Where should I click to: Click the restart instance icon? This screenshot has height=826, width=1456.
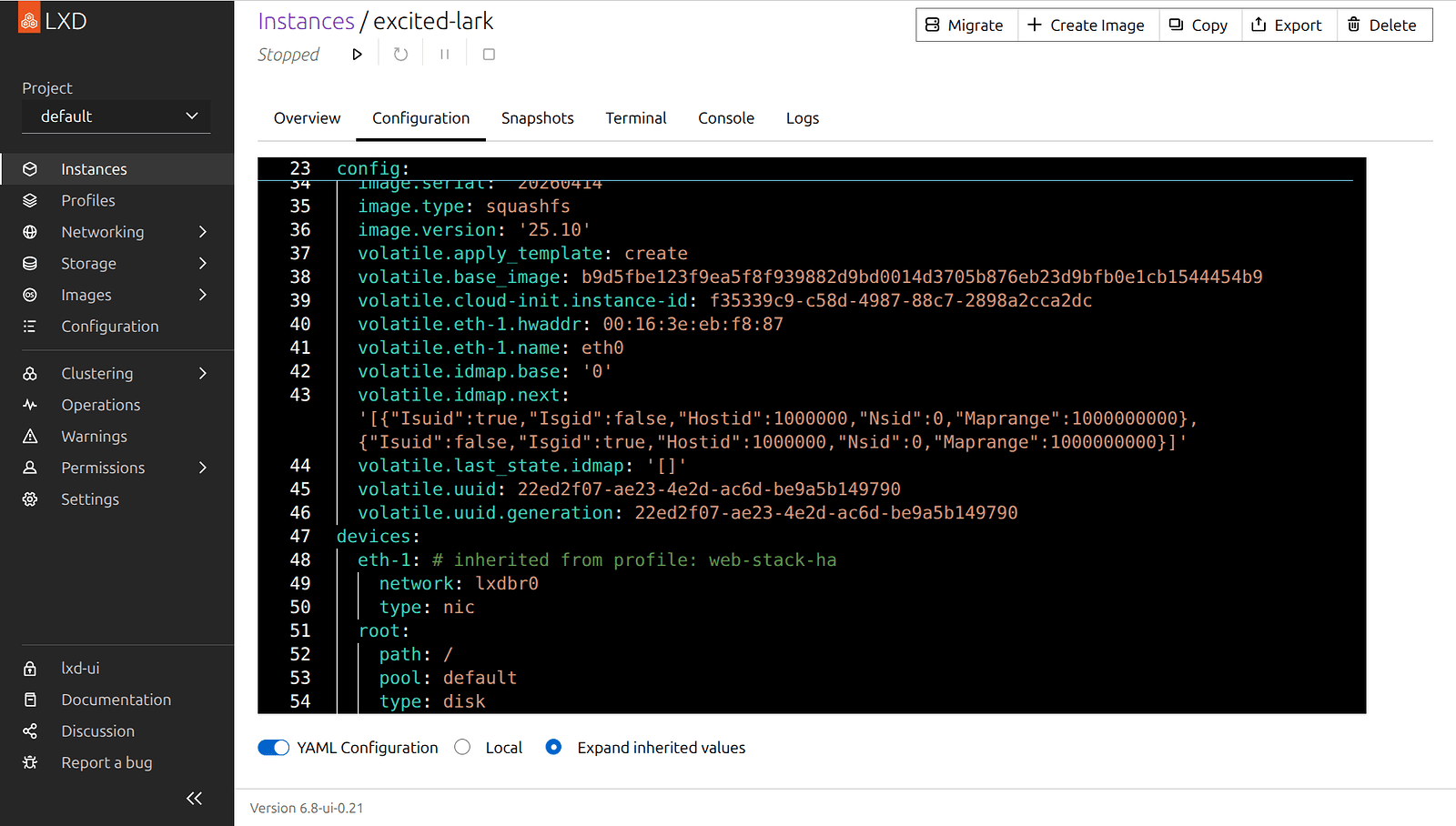point(400,55)
